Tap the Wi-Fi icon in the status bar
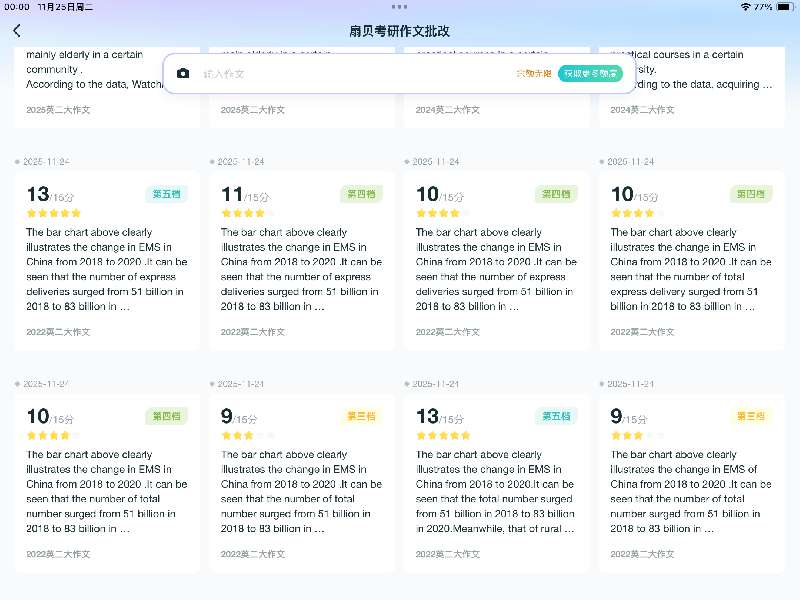 [x=745, y=6]
